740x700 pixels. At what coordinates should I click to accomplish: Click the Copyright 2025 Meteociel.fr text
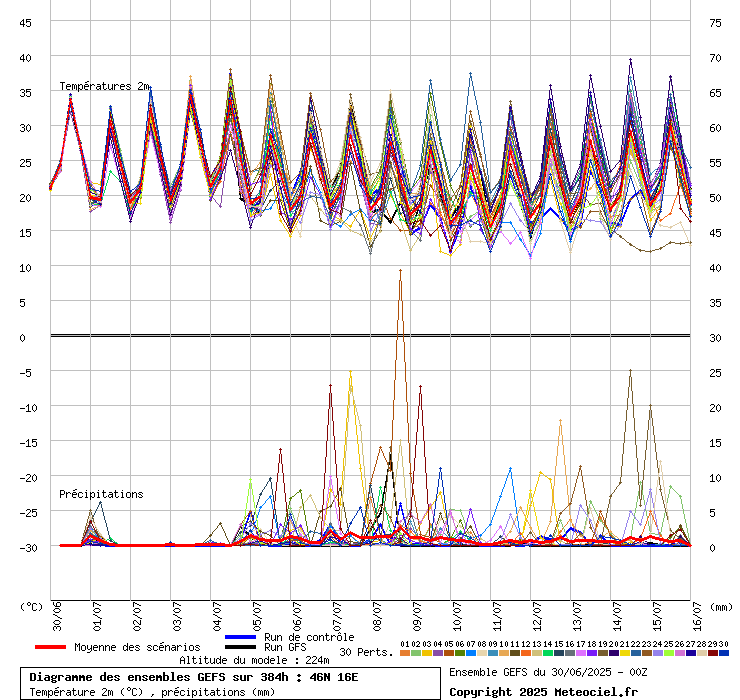click(543, 691)
